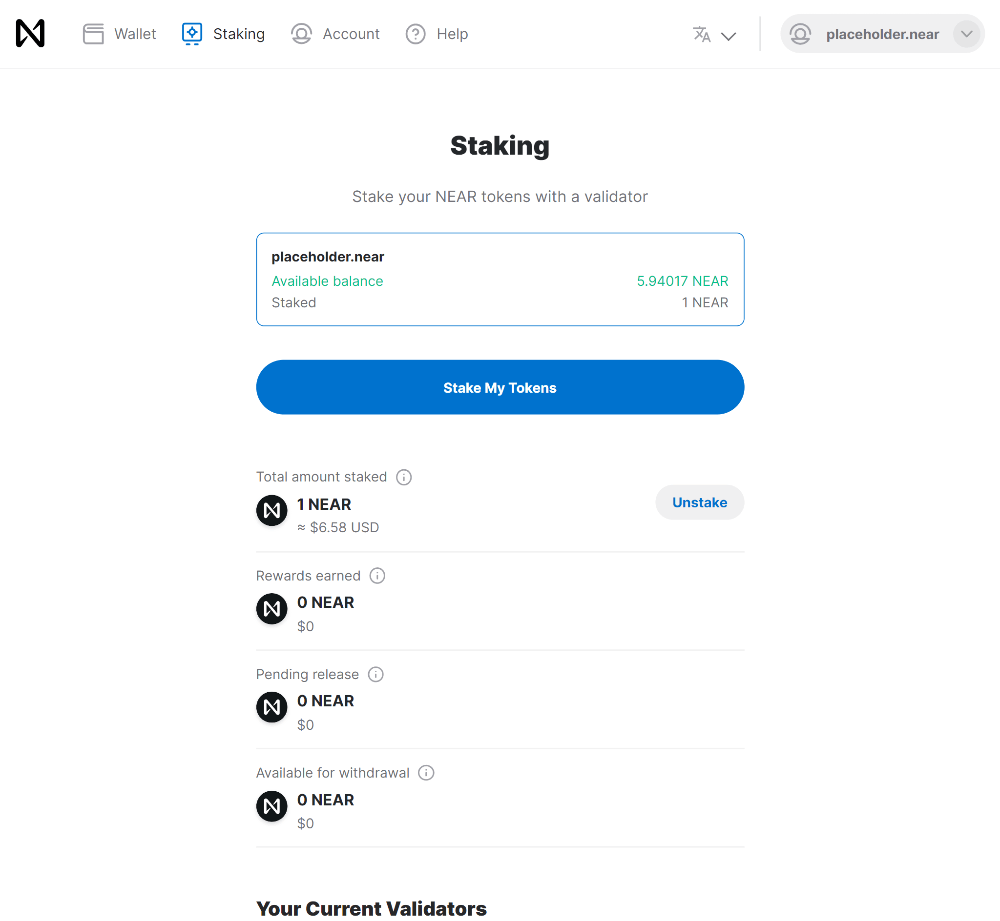Go to the Account page
1000x921 pixels.
(x=335, y=34)
